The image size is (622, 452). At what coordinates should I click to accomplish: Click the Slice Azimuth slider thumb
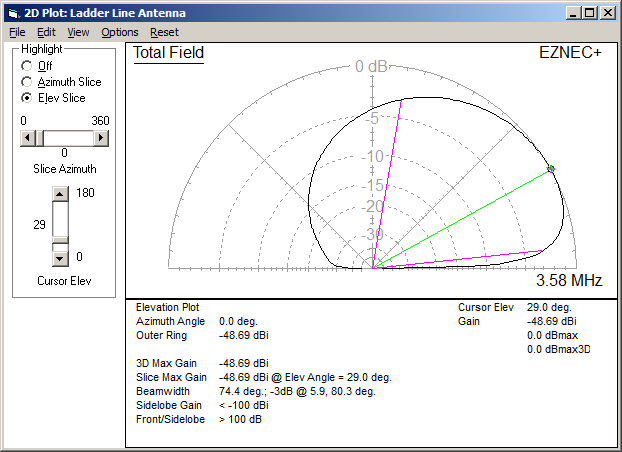[x=39, y=138]
